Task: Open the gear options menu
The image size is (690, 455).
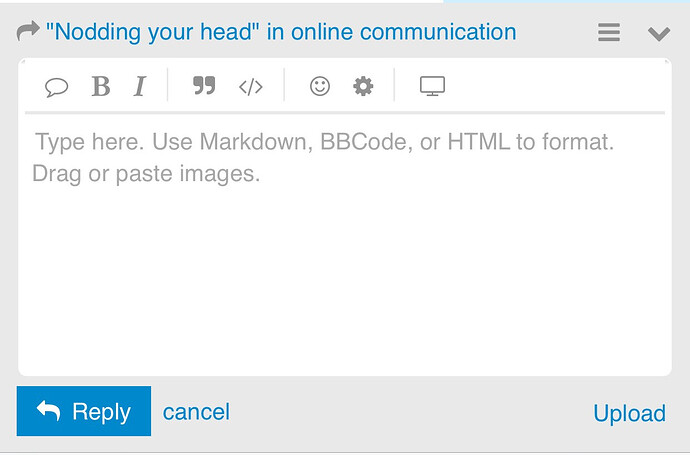Action: (363, 86)
